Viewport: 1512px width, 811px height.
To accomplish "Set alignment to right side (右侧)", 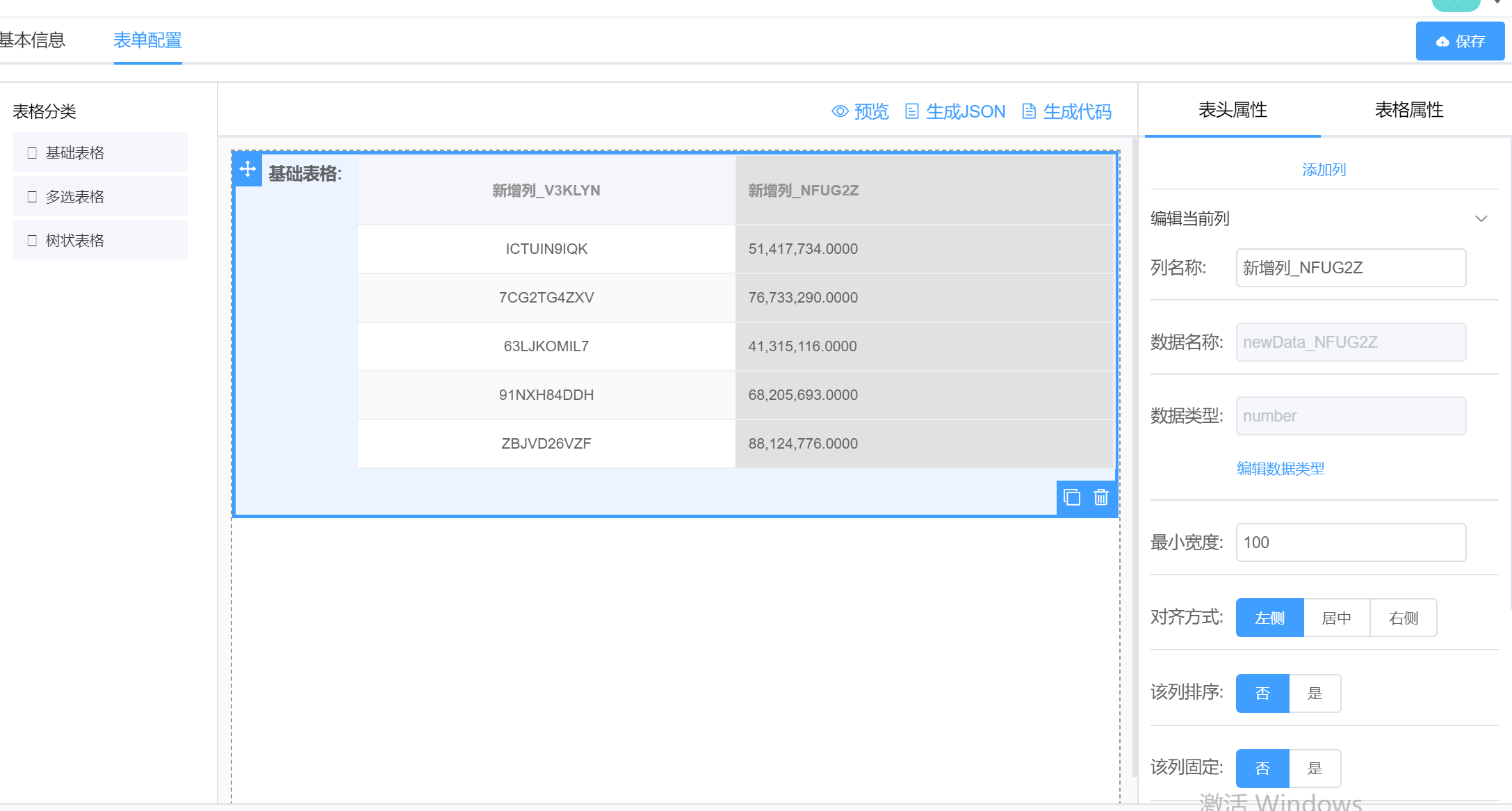I will click(x=1403, y=618).
